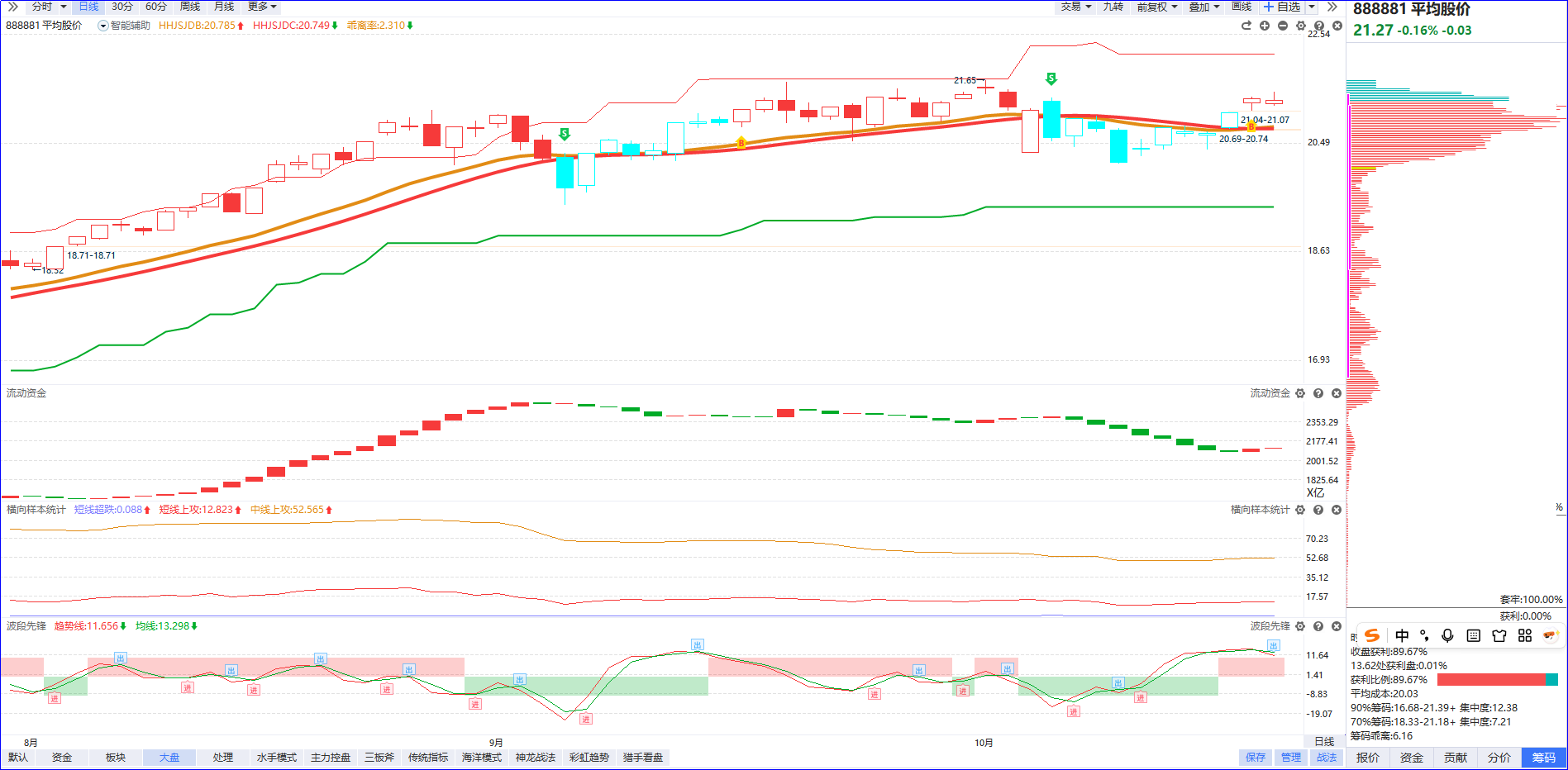Expand the 更多 period dropdown
This screenshot has height=770, width=1568.
(x=262, y=7)
